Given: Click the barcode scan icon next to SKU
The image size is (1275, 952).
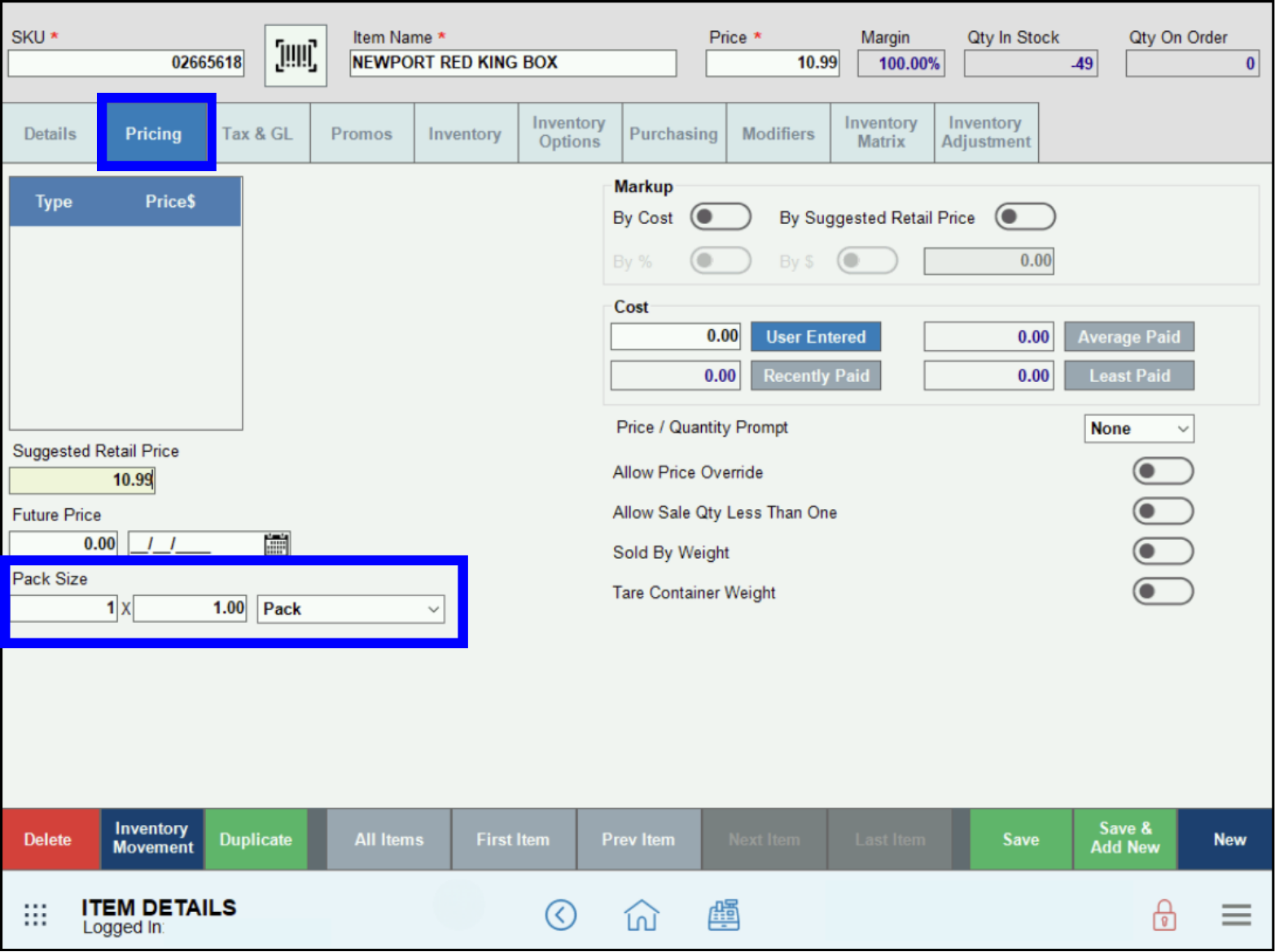Looking at the screenshot, I should click(x=296, y=55).
